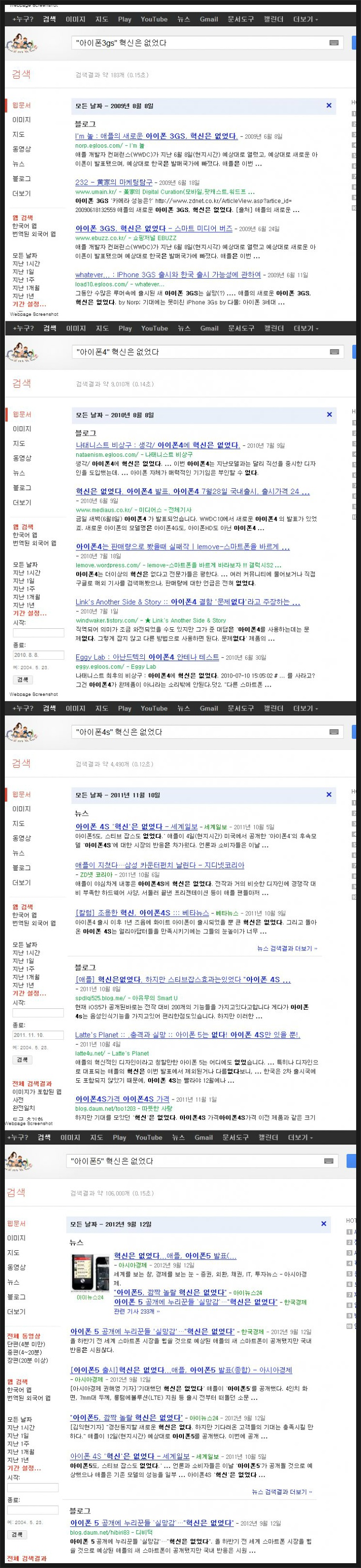The height and width of the screenshot is (1568, 361).
Task: Expand 뉴스 검색결과 더보기 under 아이폰4s news results
Action: point(287,948)
